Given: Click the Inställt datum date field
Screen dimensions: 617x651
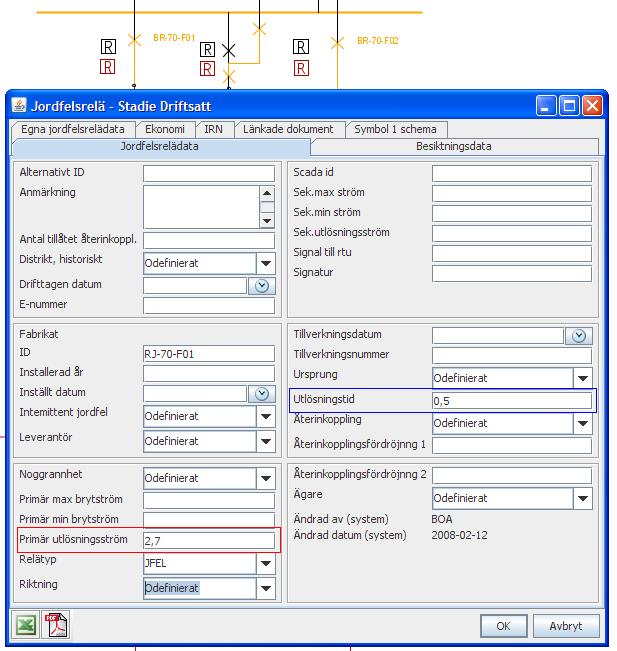Looking at the screenshot, I should point(195,394).
